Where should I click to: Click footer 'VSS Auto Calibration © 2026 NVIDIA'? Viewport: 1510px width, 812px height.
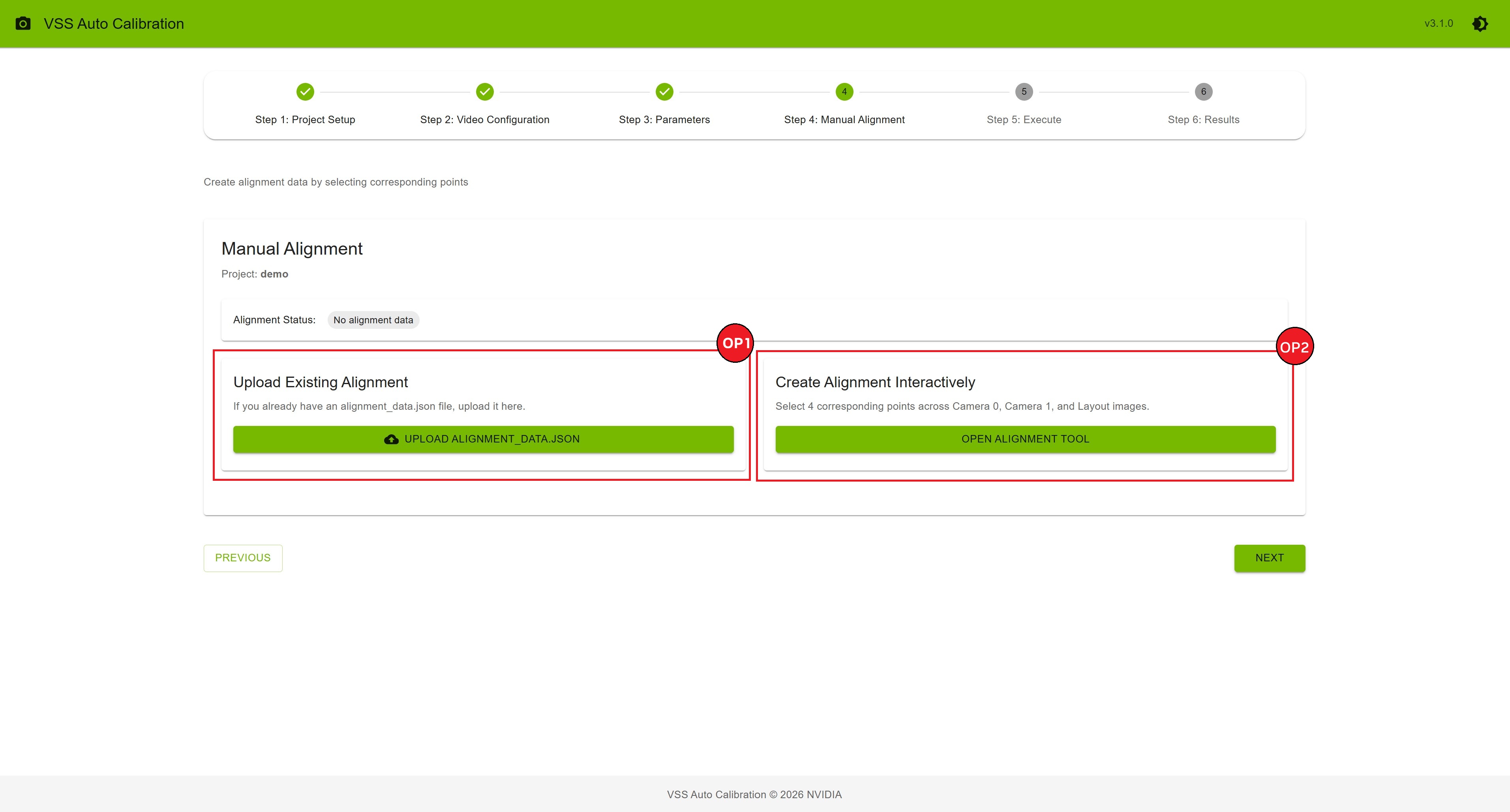[754, 794]
